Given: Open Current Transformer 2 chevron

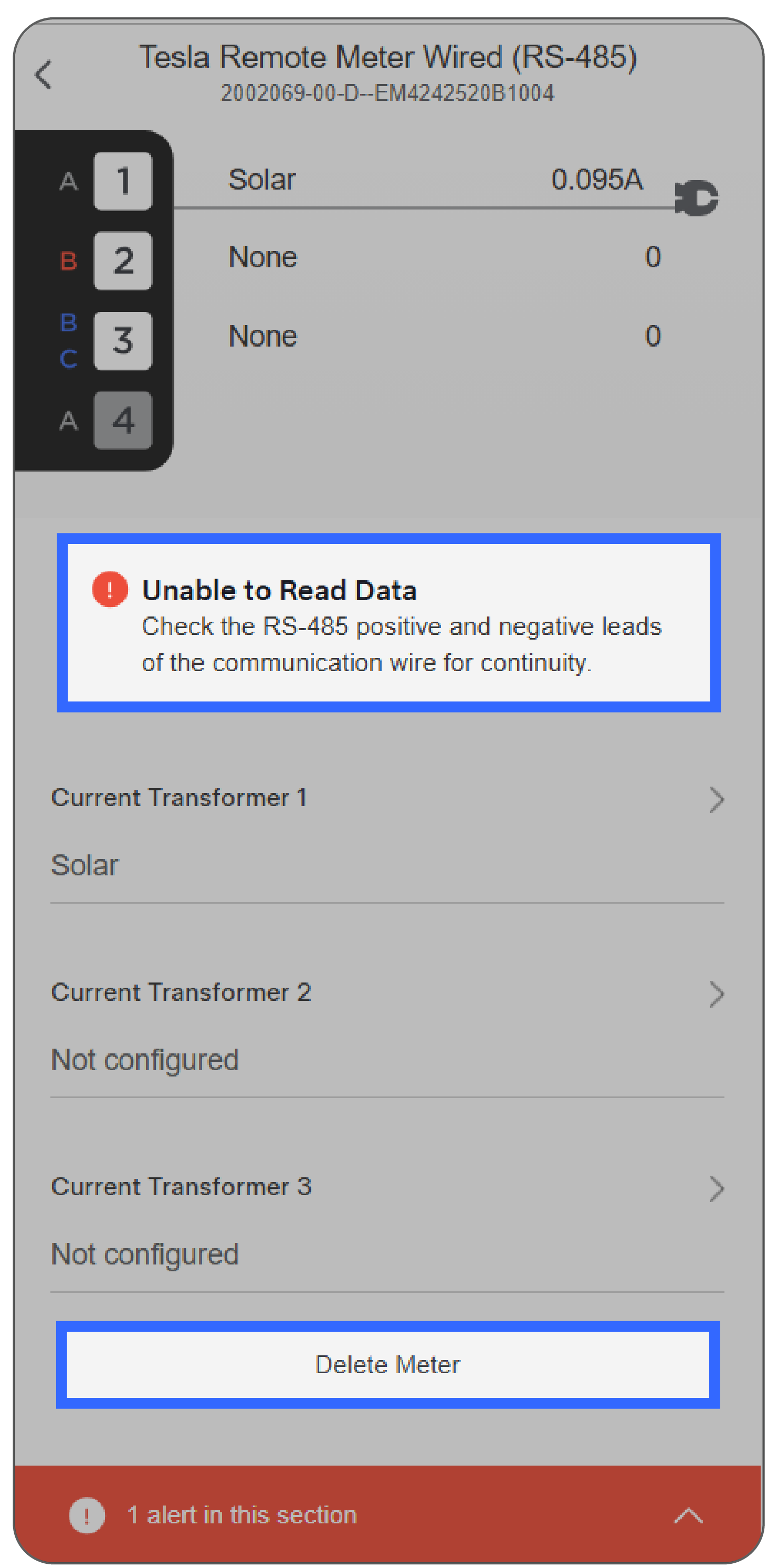Looking at the screenshot, I should pyautogui.click(x=717, y=994).
